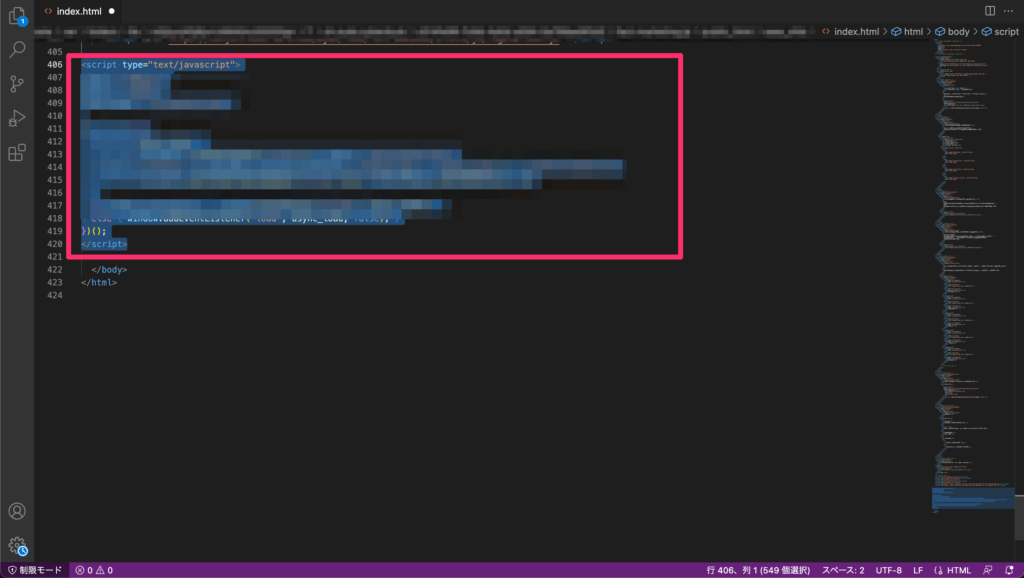
Task: Click the 制限モード restricted mode indicator
Action: pyautogui.click(x=35, y=570)
